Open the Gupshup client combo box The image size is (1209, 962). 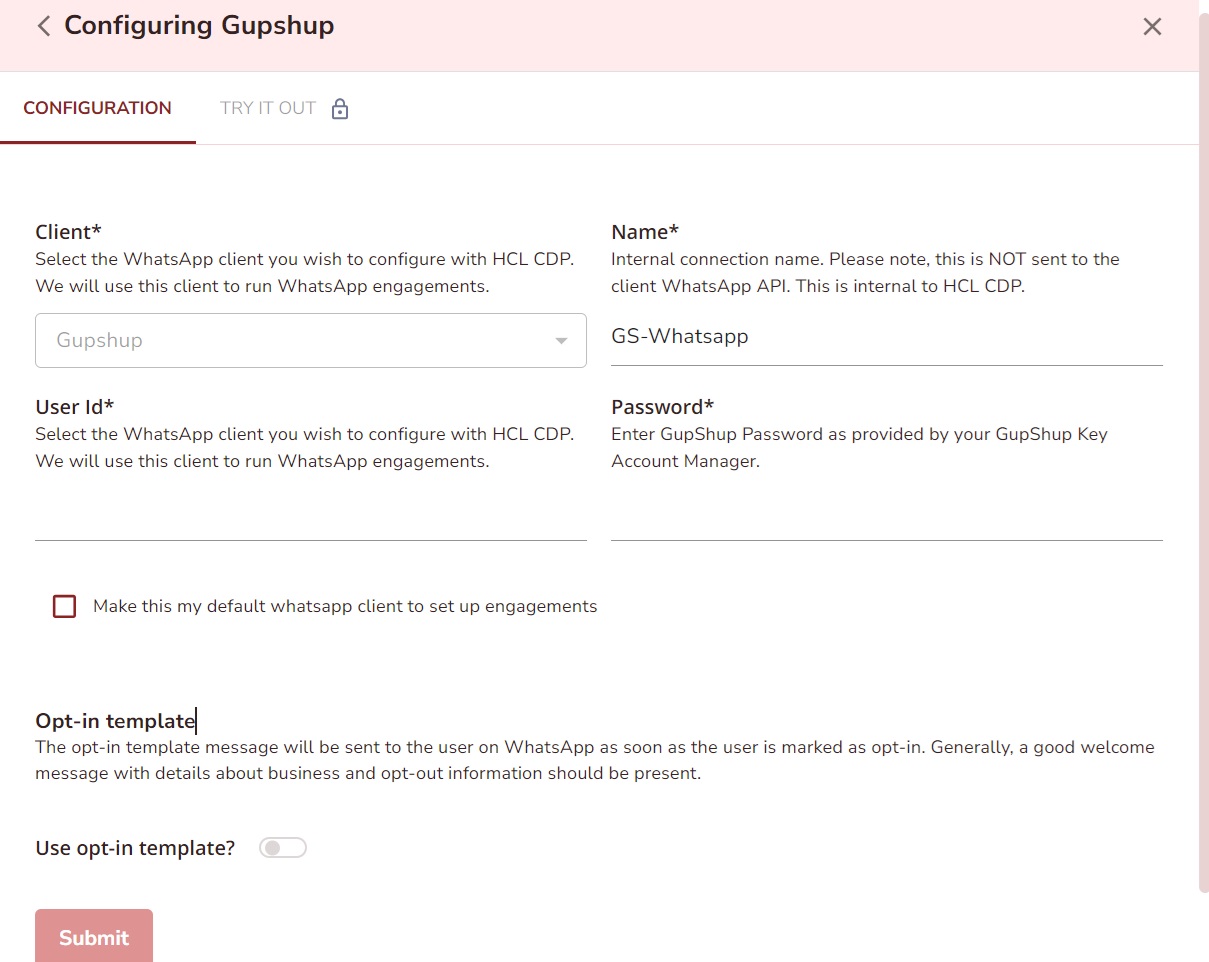300,340
